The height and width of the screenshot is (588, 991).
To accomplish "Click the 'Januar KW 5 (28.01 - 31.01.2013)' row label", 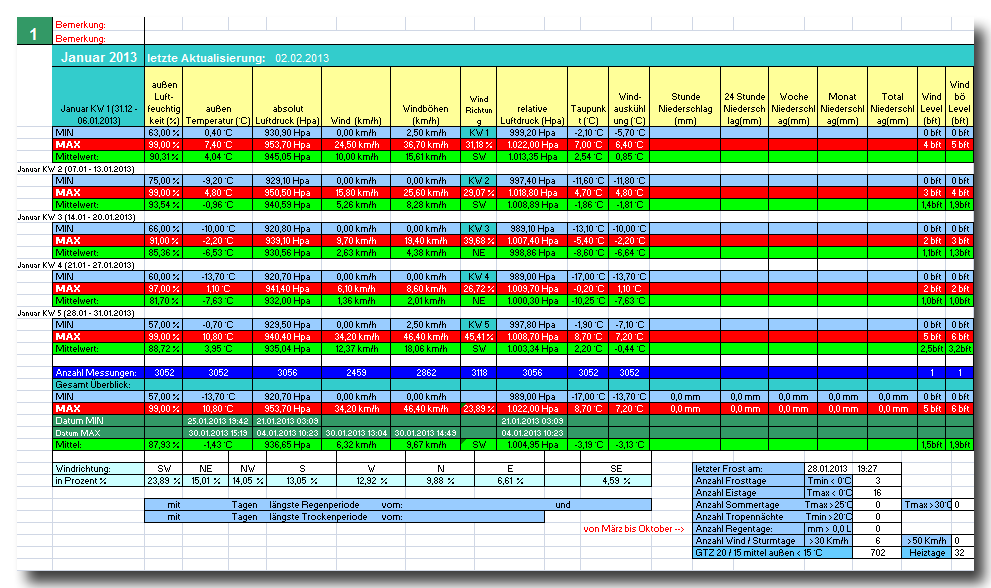I will point(76,313).
